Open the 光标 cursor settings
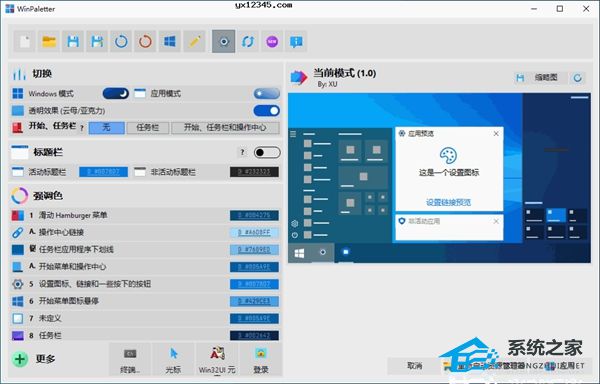Screen dimensions: 600x384 pos(173,360)
